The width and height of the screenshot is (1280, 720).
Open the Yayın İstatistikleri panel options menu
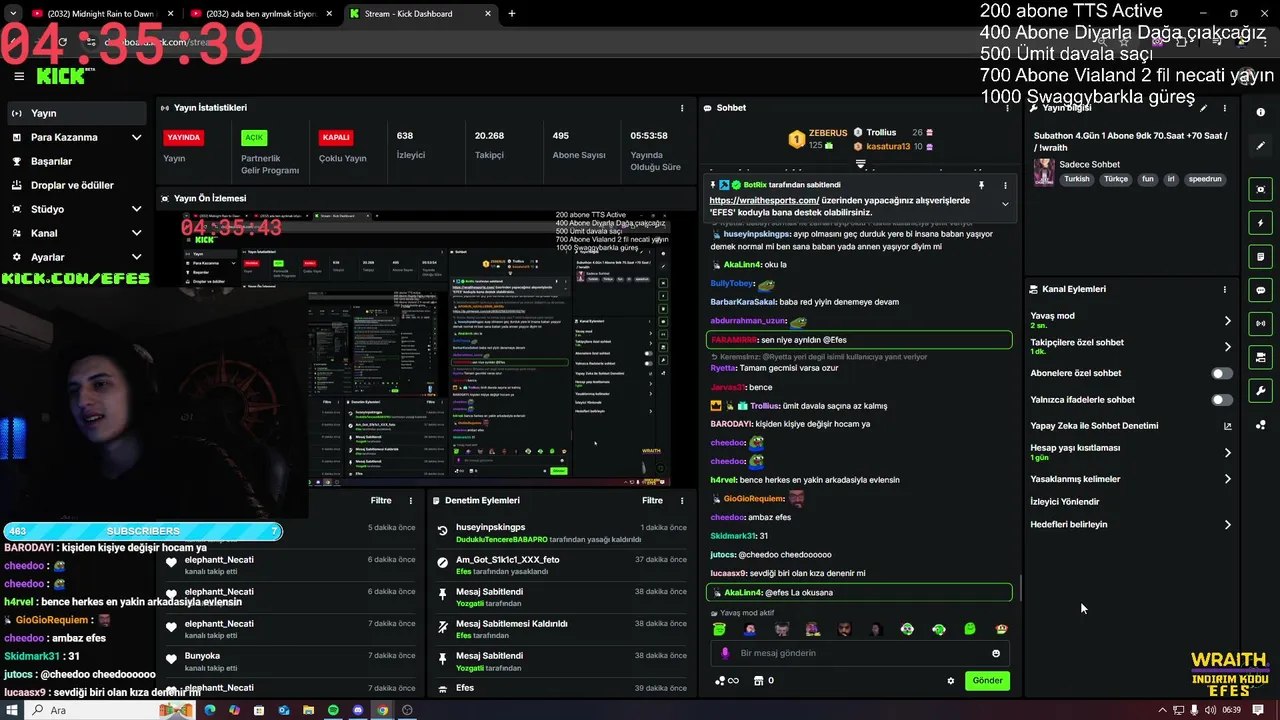pos(682,108)
